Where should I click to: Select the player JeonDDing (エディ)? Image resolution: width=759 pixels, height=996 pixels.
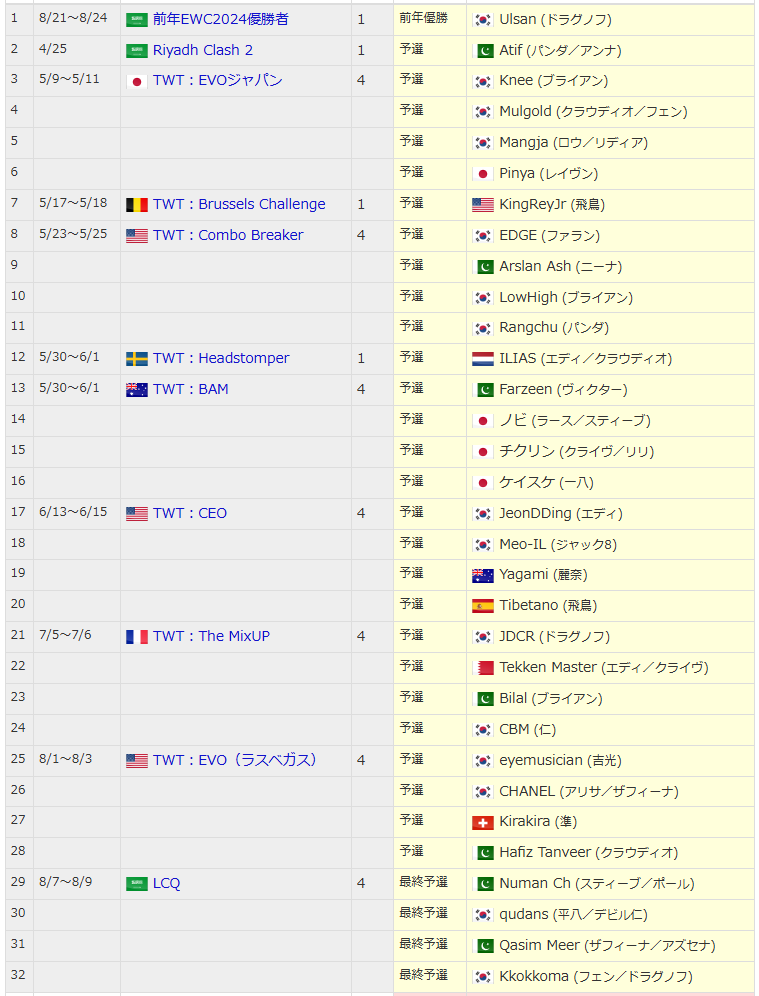tap(561, 513)
